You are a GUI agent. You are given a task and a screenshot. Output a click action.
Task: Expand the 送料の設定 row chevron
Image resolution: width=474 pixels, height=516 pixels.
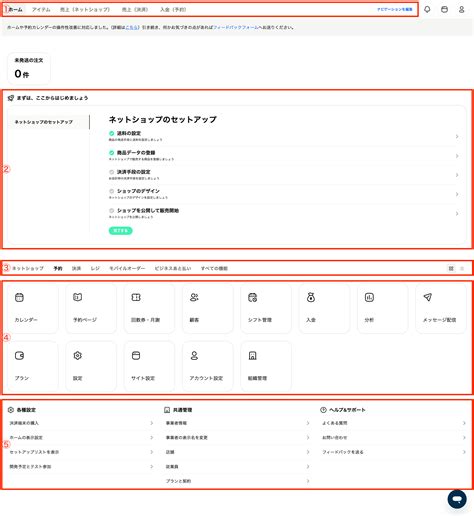457,136
